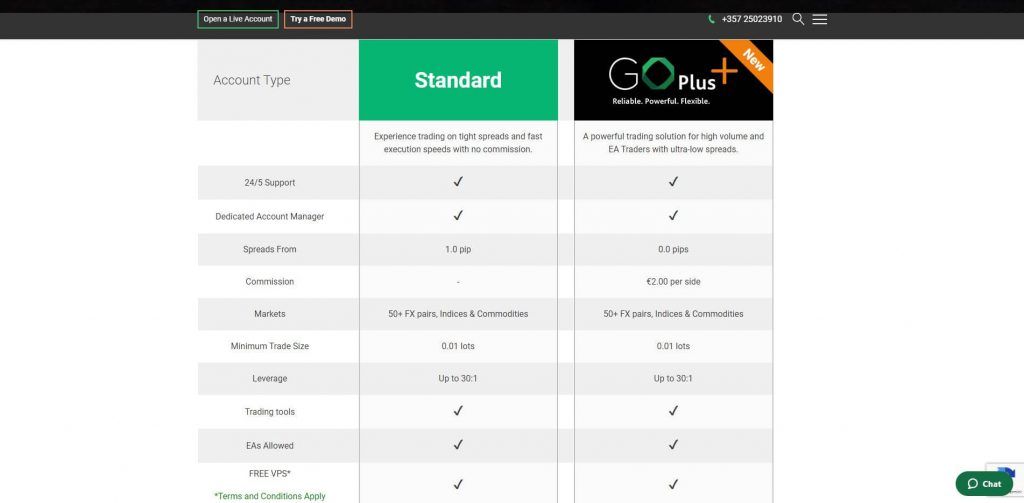Select the green Standard account header
The height and width of the screenshot is (503, 1024).
pyautogui.click(x=458, y=80)
